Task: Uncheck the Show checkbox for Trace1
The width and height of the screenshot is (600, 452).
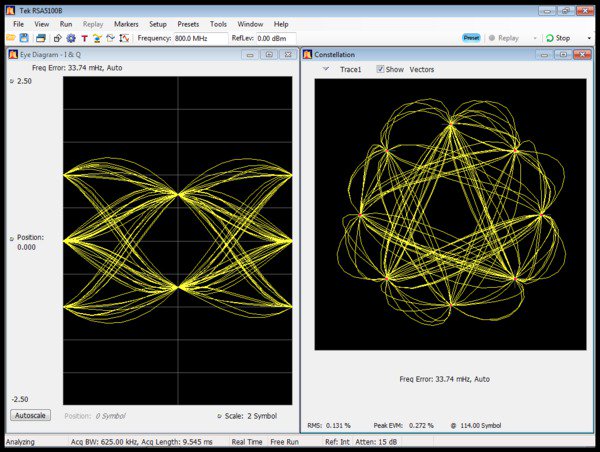Action: click(x=380, y=70)
